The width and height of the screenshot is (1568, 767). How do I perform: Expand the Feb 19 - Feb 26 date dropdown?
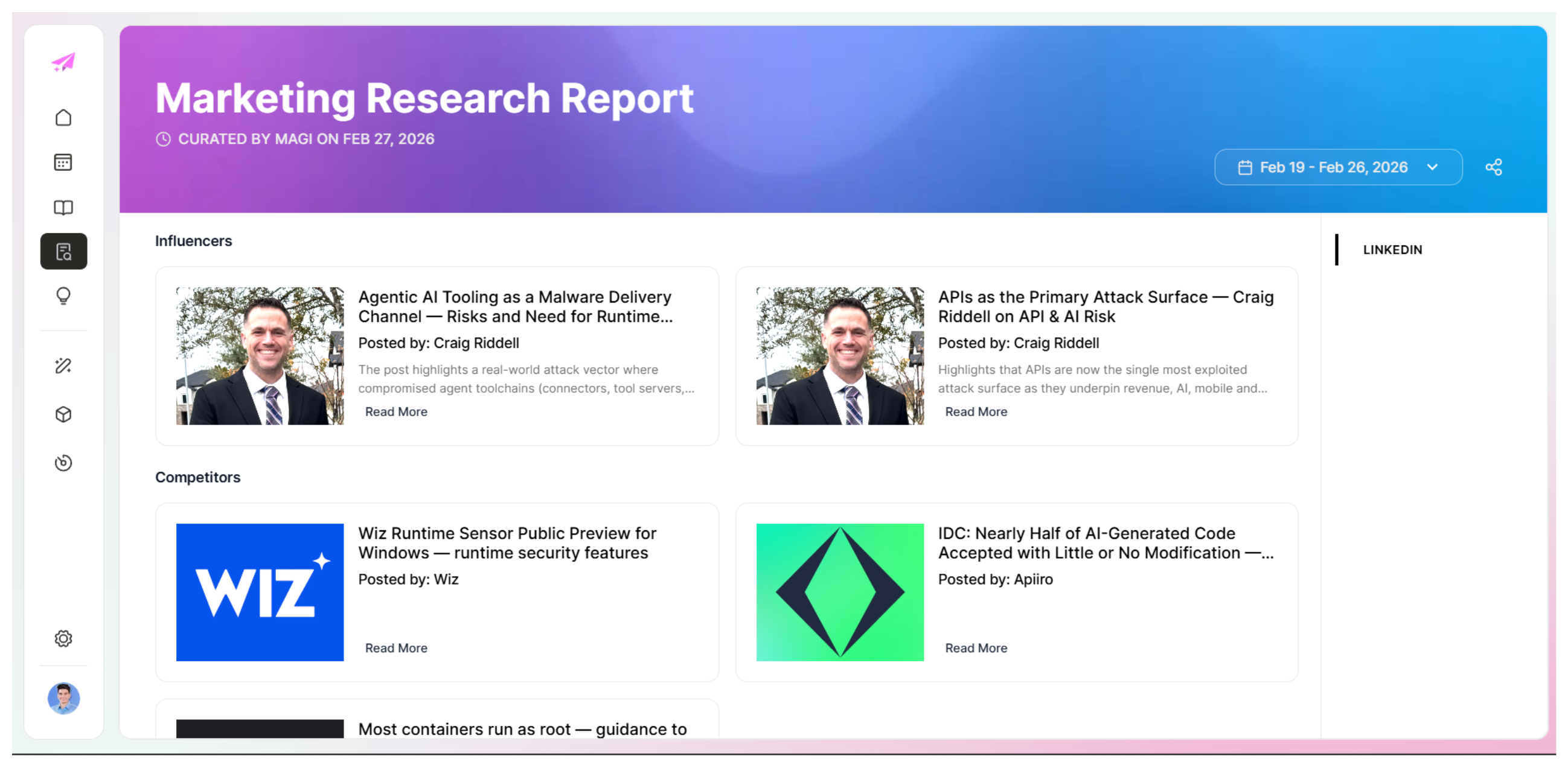point(1338,167)
